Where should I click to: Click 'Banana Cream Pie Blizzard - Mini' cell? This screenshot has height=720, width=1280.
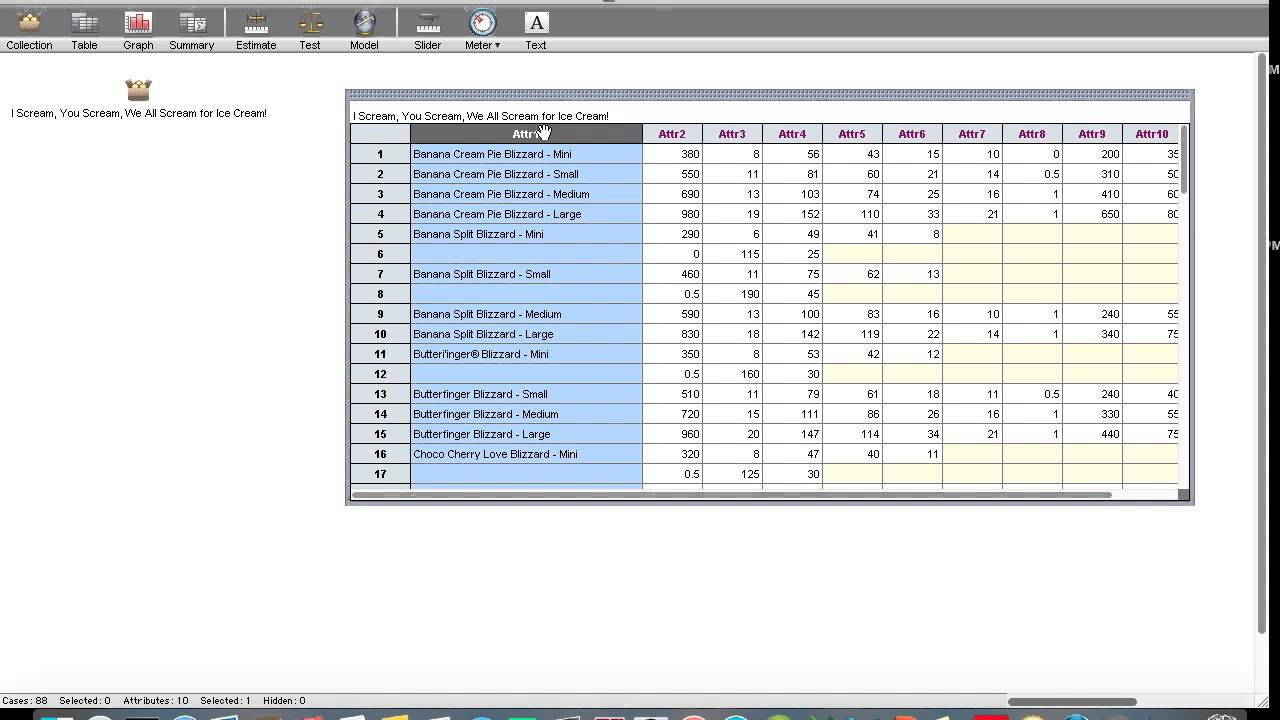526,154
